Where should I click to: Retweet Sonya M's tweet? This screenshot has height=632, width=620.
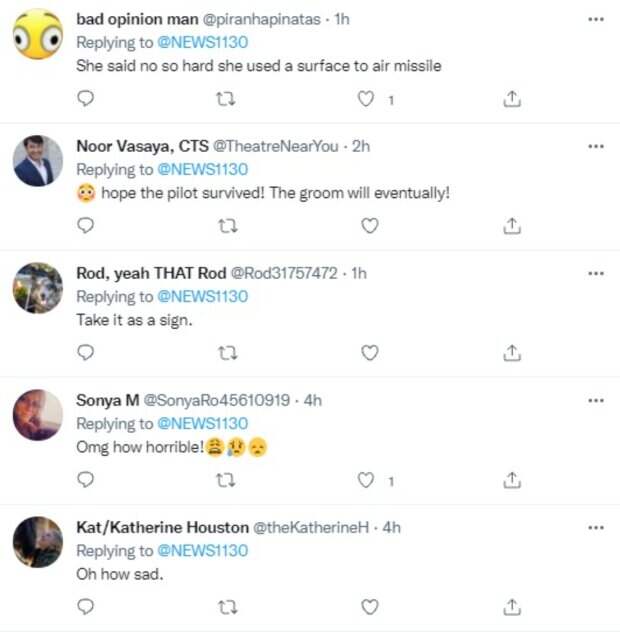pyautogui.click(x=227, y=480)
